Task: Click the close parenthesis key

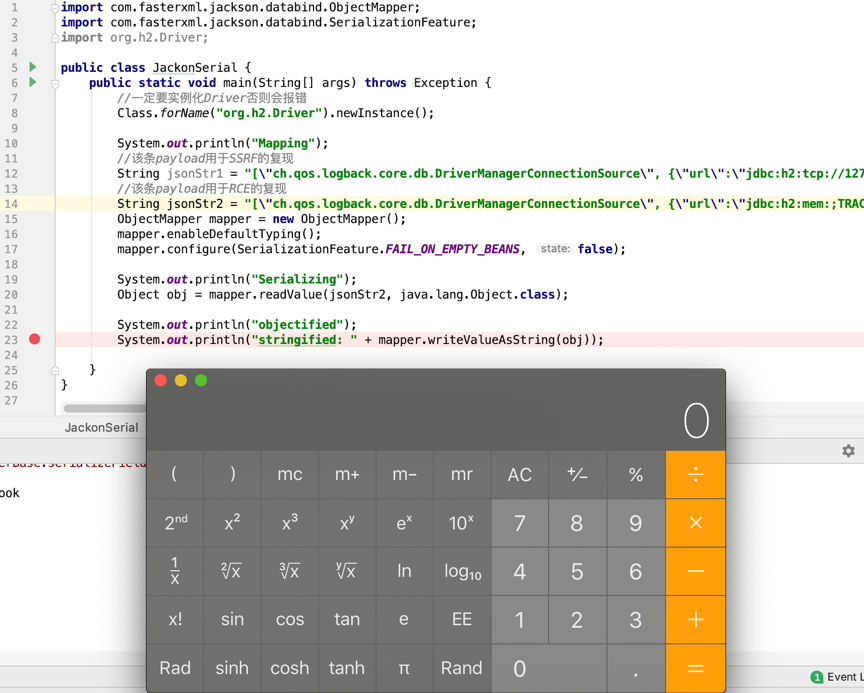Action: coord(233,475)
